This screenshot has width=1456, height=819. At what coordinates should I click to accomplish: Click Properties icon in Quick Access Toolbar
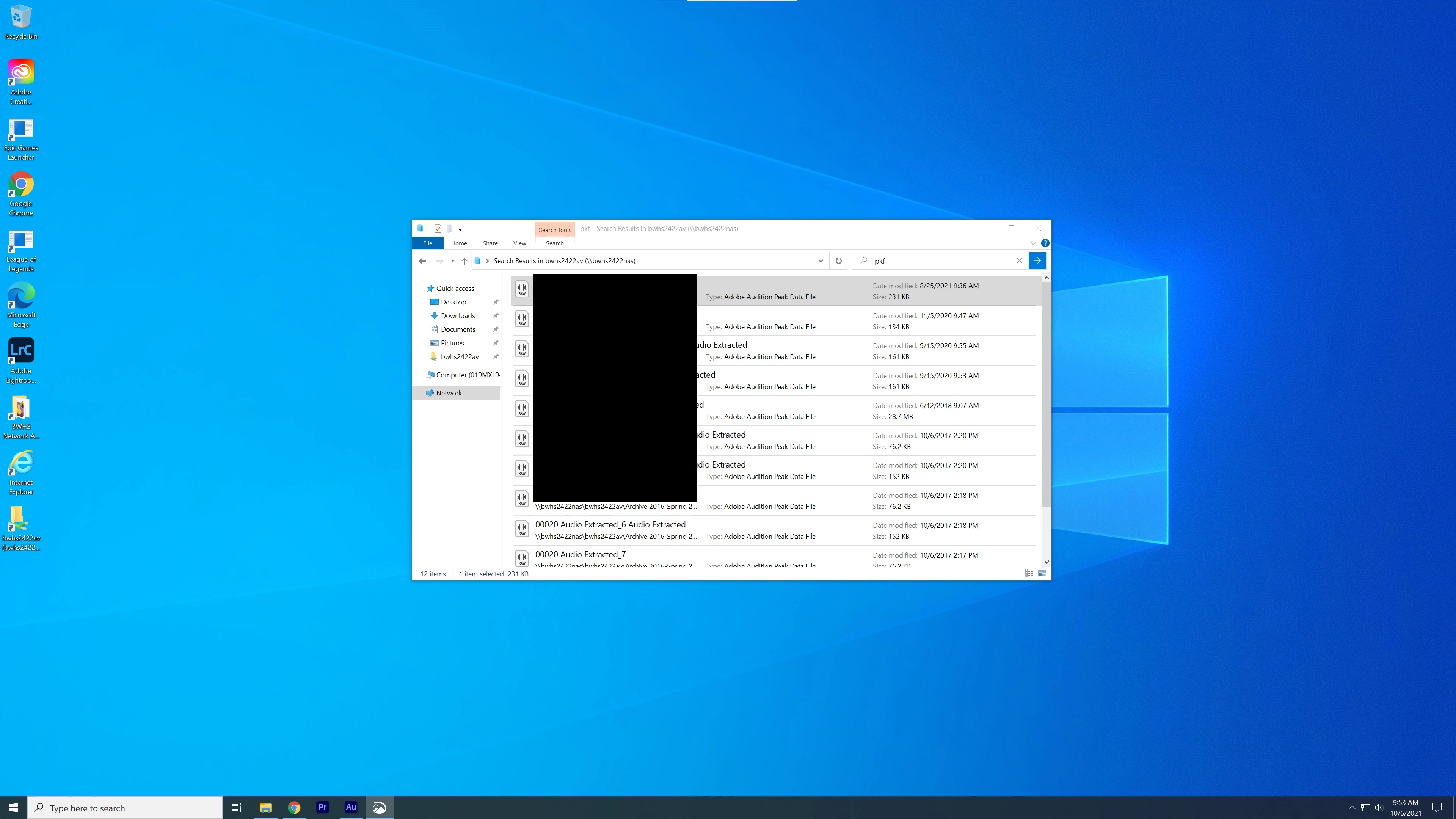point(438,229)
